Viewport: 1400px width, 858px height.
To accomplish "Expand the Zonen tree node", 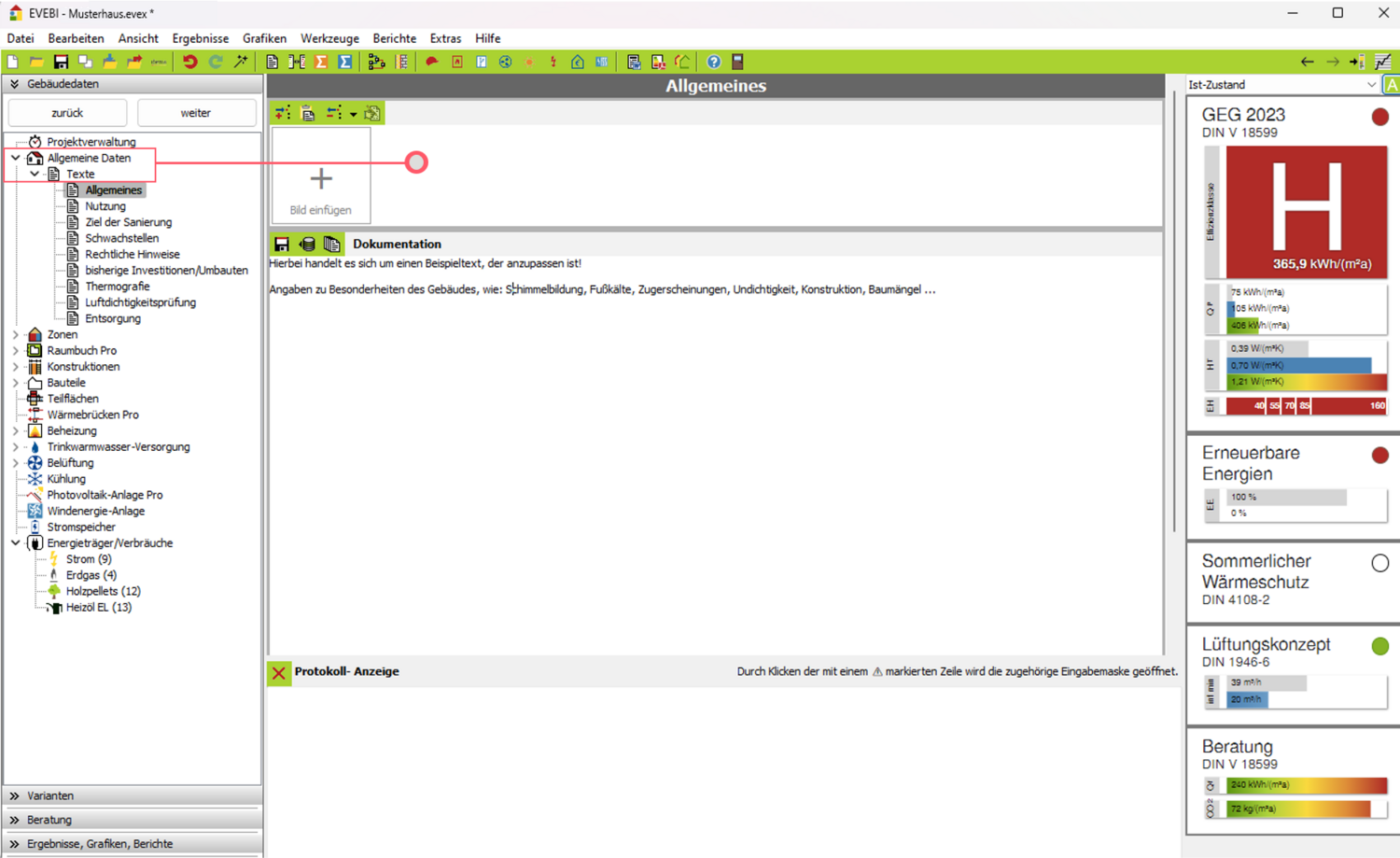I will [x=16, y=334].
